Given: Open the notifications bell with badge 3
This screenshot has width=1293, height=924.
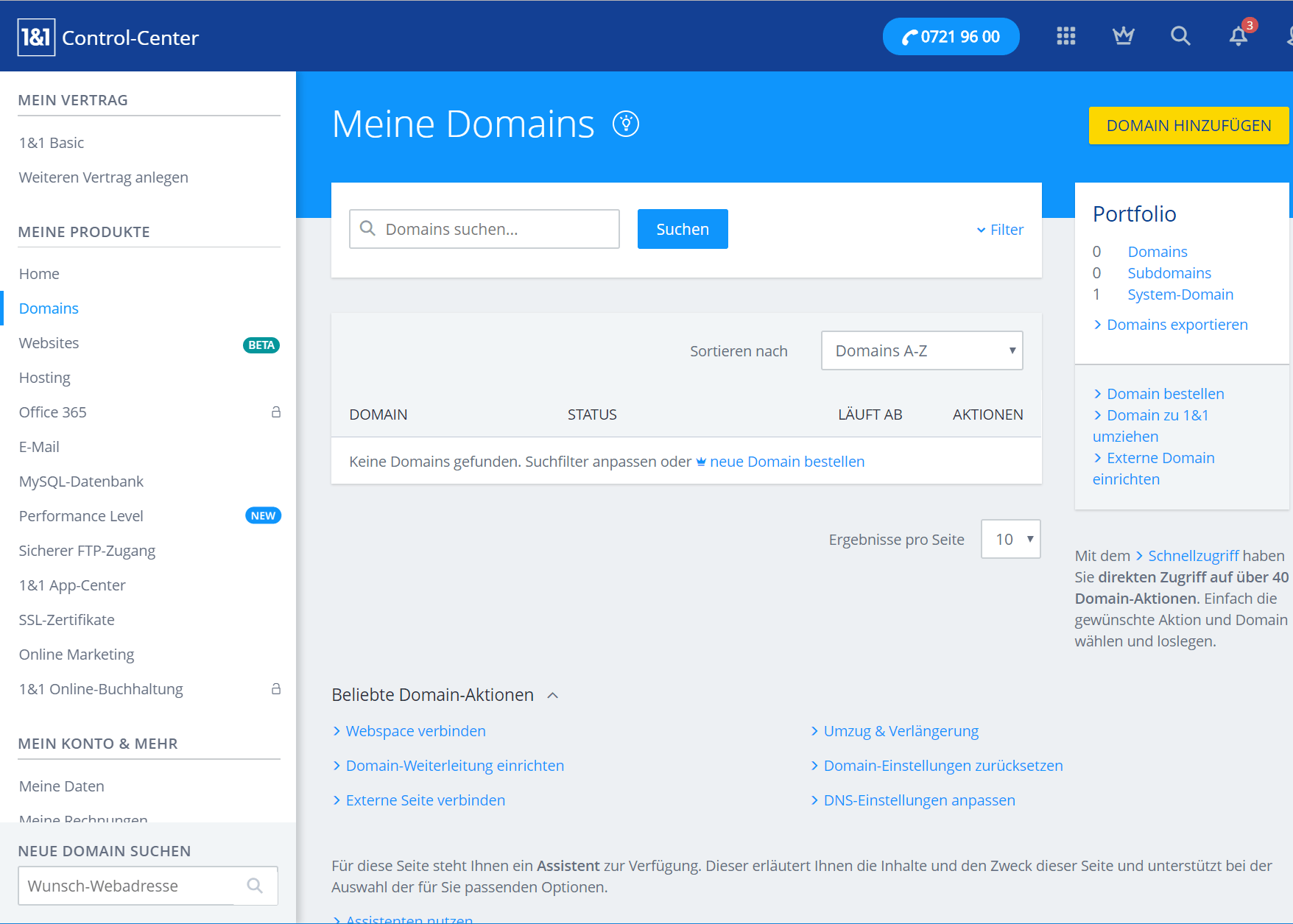Looking at the screenshot, I should click(x=1238, y=36).
